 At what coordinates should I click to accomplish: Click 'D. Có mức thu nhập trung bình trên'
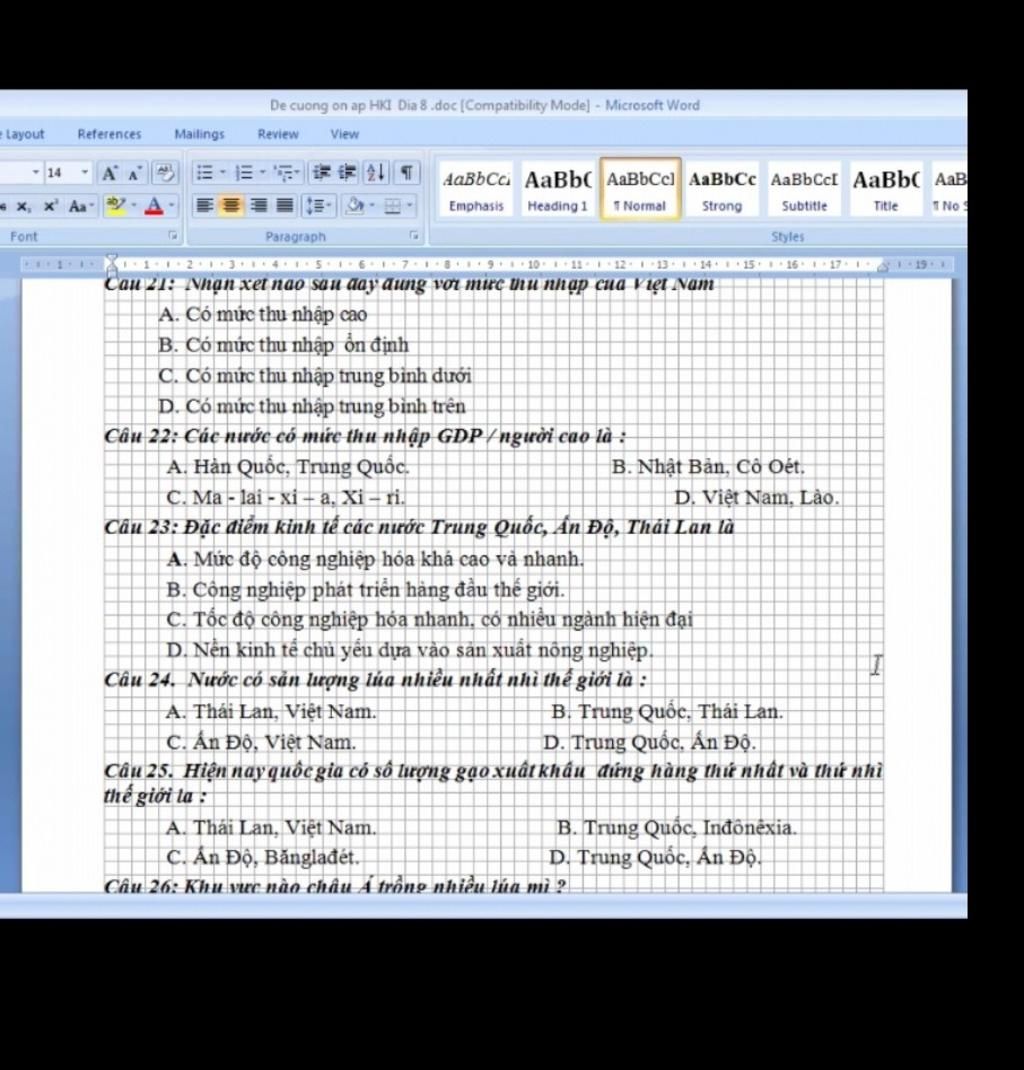tap(312, 407)
